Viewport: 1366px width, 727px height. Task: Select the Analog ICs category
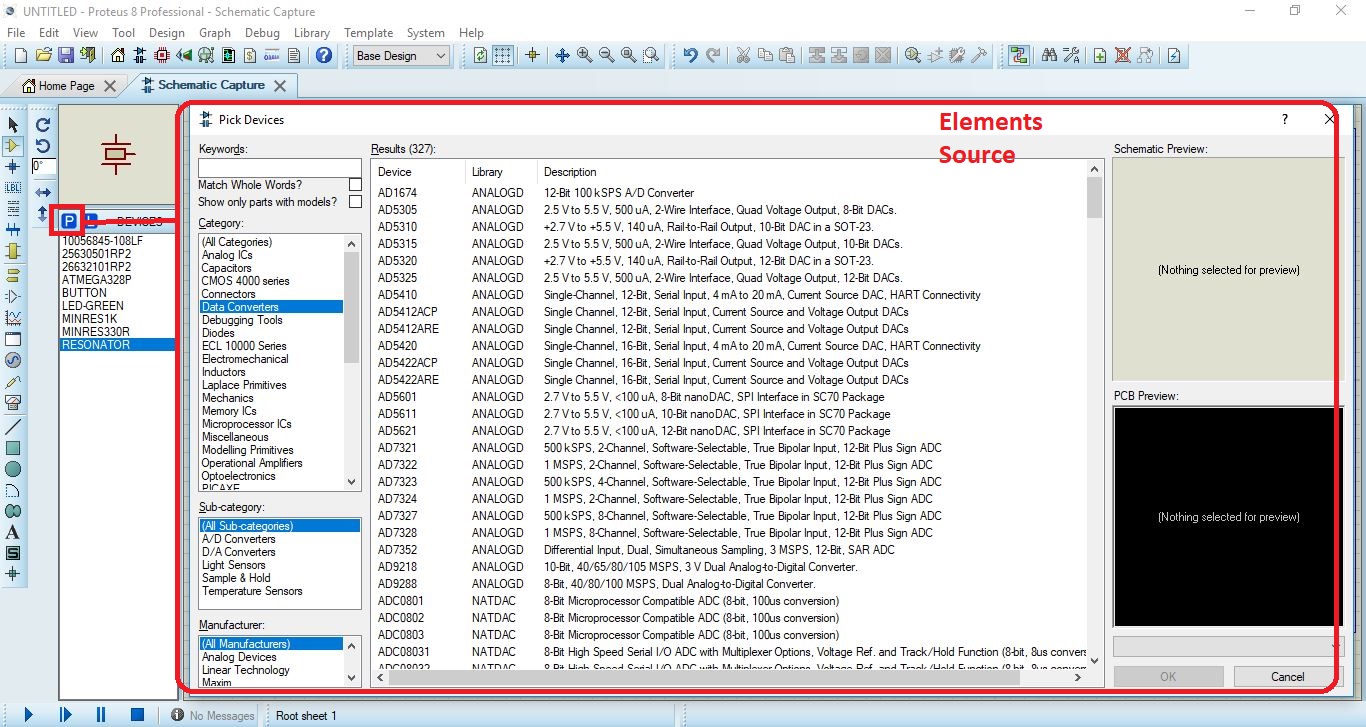[227, 255]
